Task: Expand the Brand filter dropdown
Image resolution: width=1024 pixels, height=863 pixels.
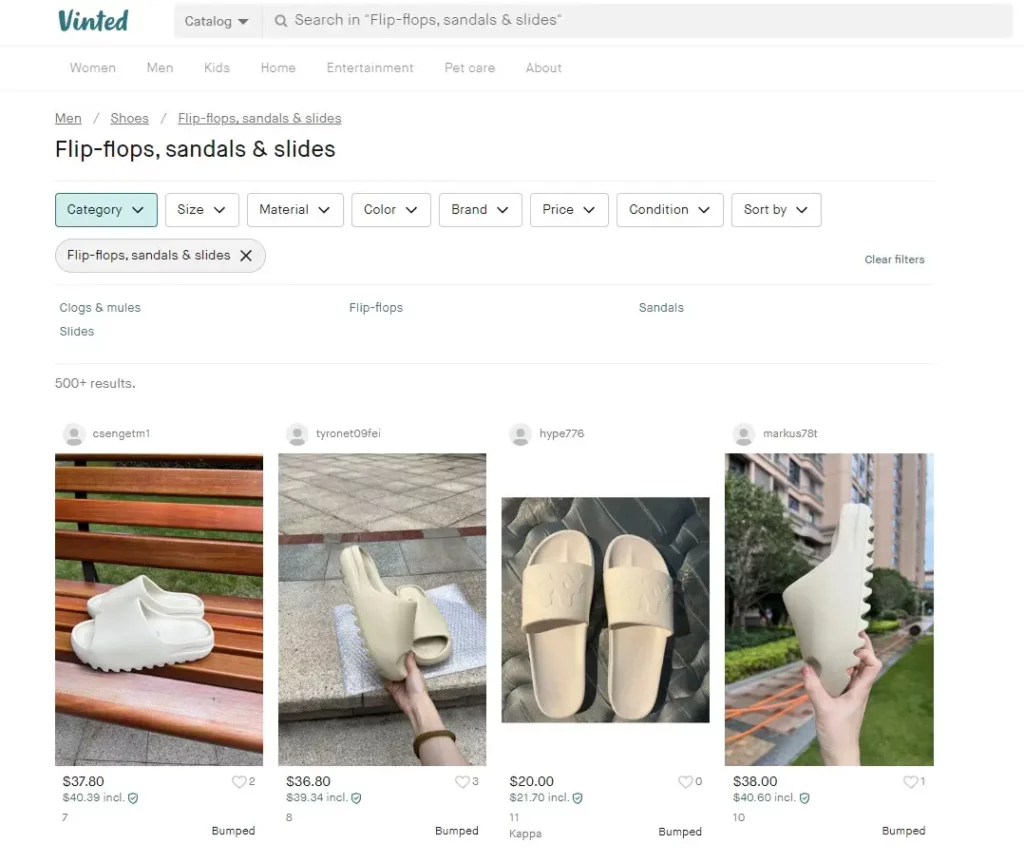Action: pos(479,210)
